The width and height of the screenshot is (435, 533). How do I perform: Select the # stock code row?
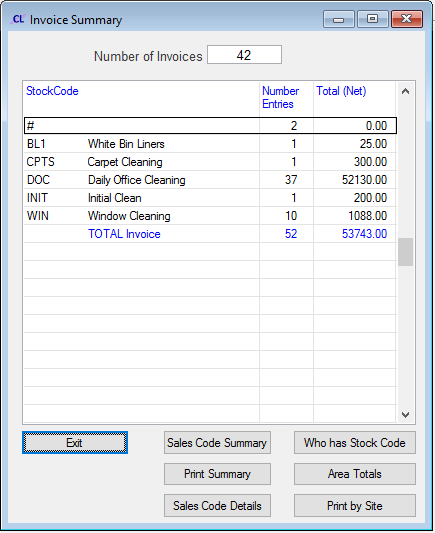coord(210,126)
